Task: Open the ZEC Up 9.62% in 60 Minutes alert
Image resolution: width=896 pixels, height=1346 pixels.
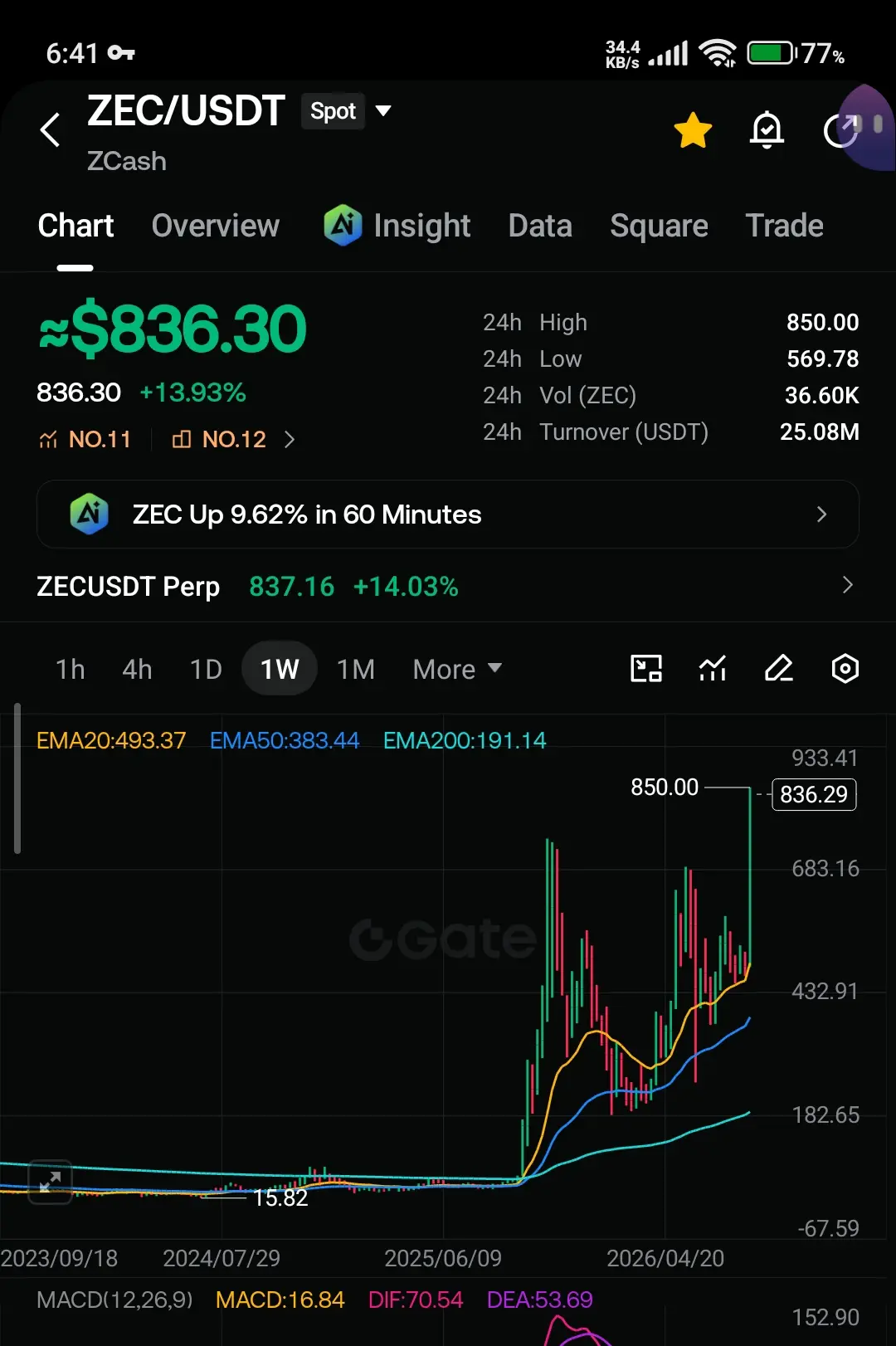Action: point(448,515)
